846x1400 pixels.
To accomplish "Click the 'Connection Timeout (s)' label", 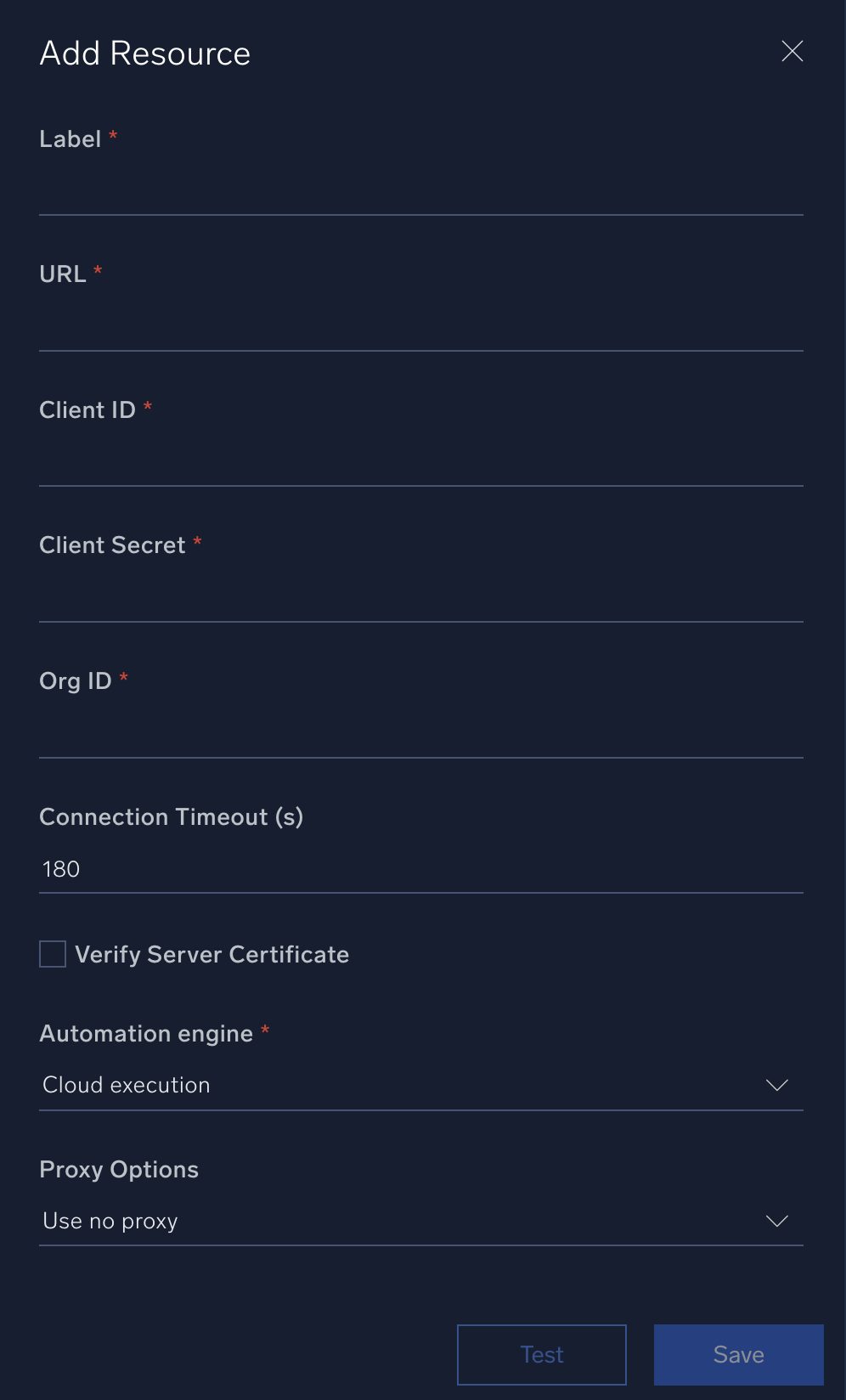I will pos(171,817).
